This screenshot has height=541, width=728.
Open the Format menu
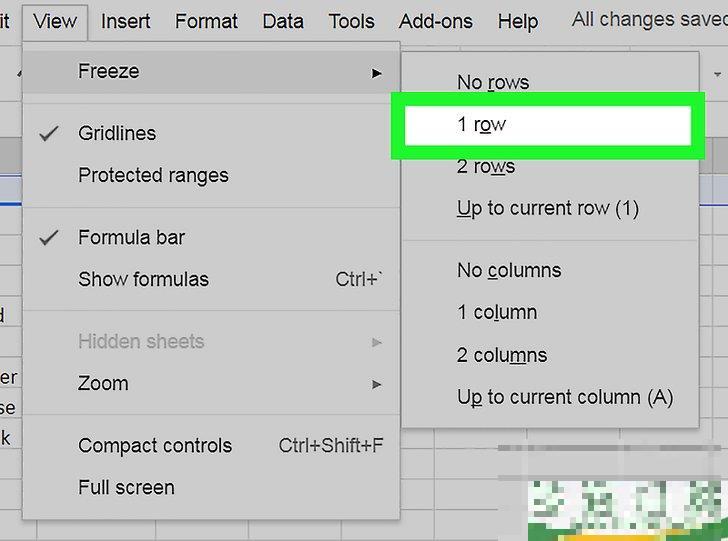tap(206, 20)
